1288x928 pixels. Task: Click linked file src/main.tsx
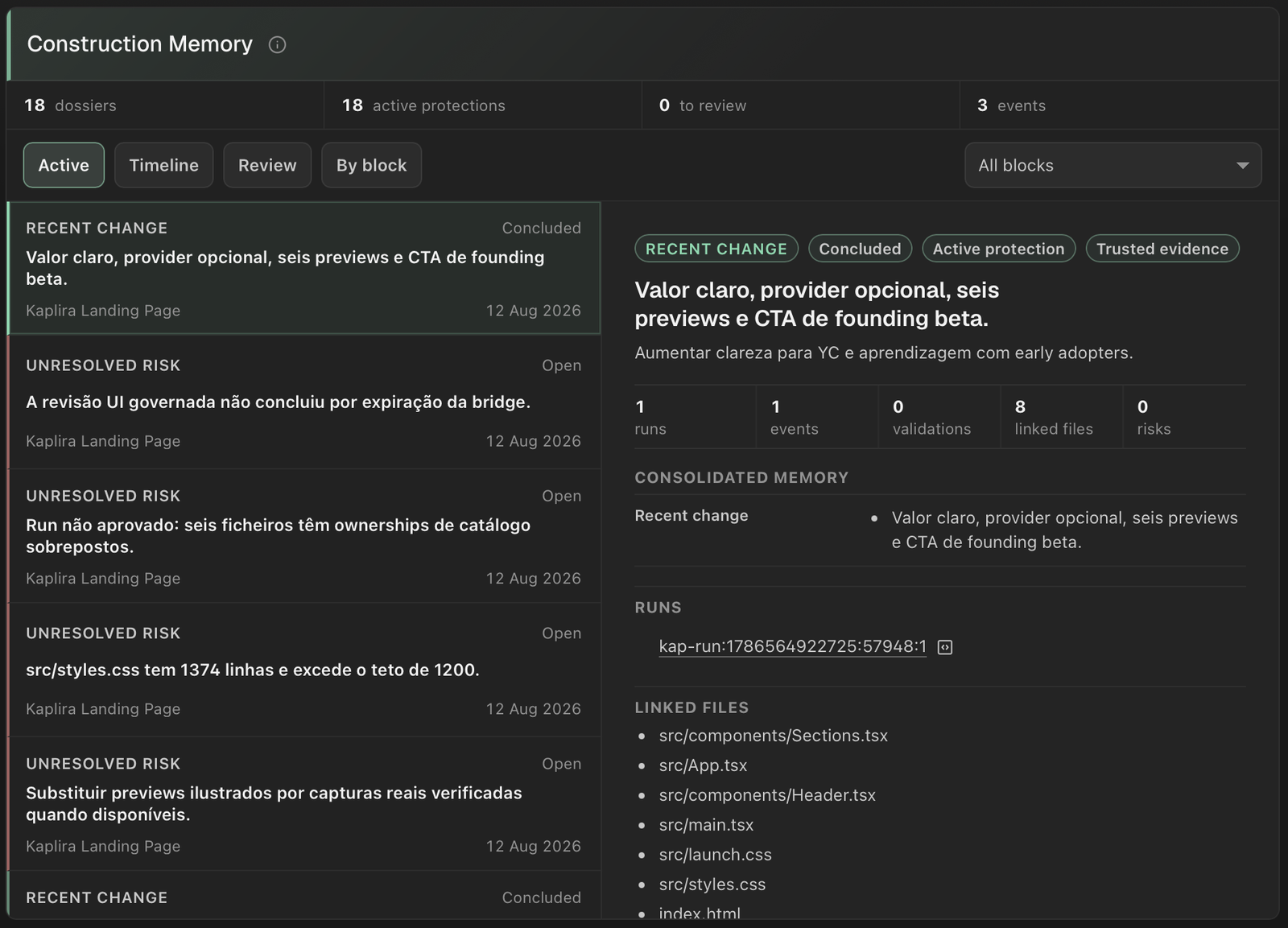706,825
